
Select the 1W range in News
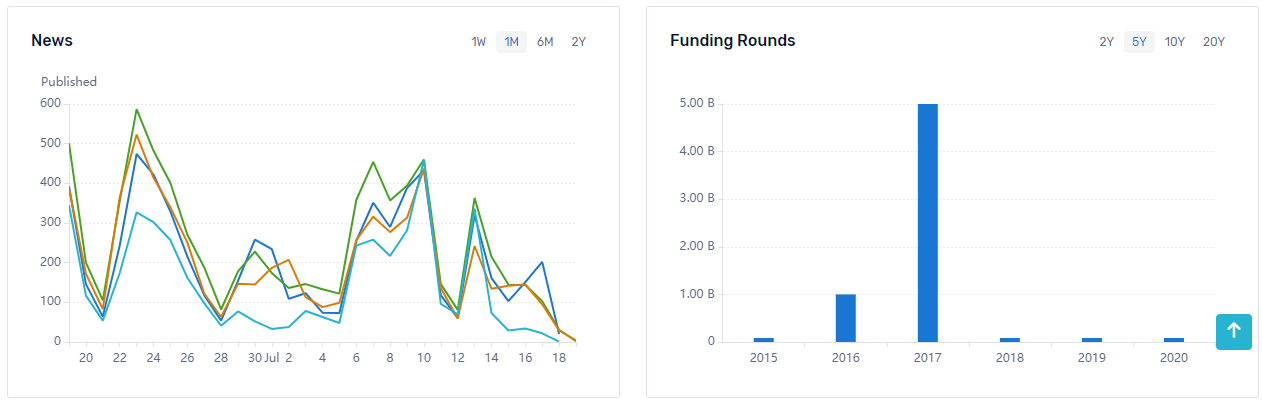[479, 42]
